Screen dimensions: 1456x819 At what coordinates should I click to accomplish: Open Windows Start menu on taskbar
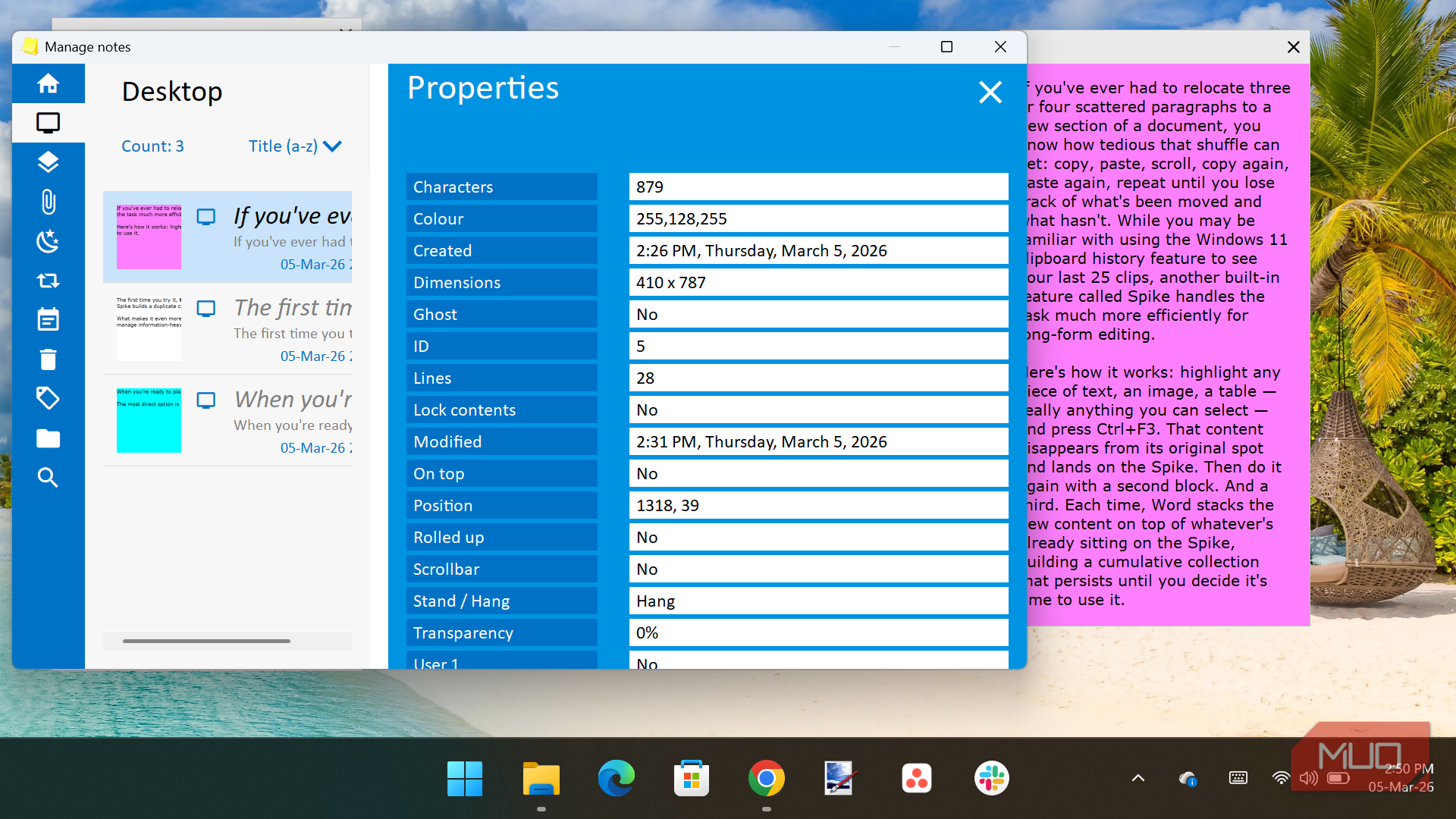(465, 779)
